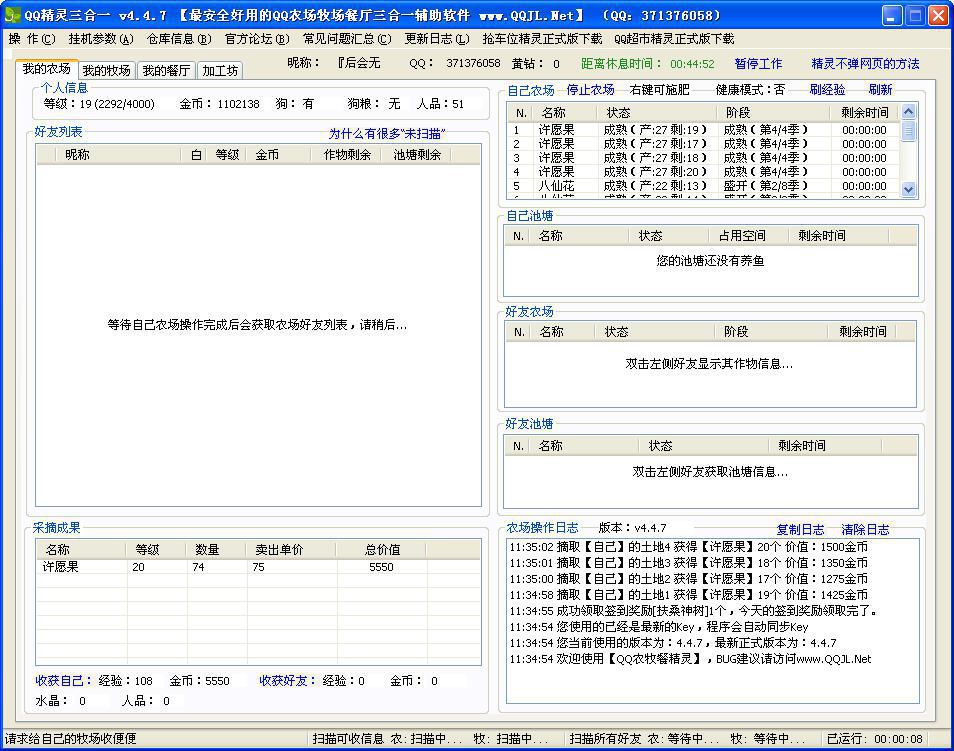Open the 常见问题汇总(C) menu
The width and height of the screenshot is (954, 751).
pos(347,39)
